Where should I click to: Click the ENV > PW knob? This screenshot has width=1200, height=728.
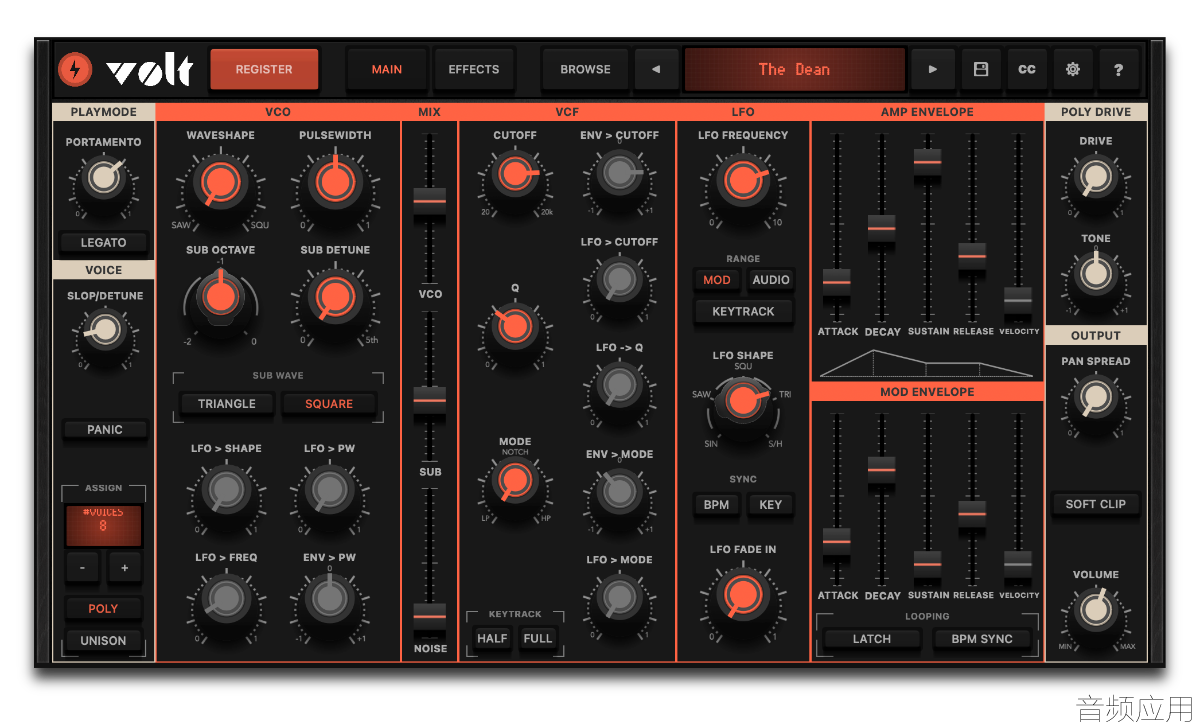(329, 598)
